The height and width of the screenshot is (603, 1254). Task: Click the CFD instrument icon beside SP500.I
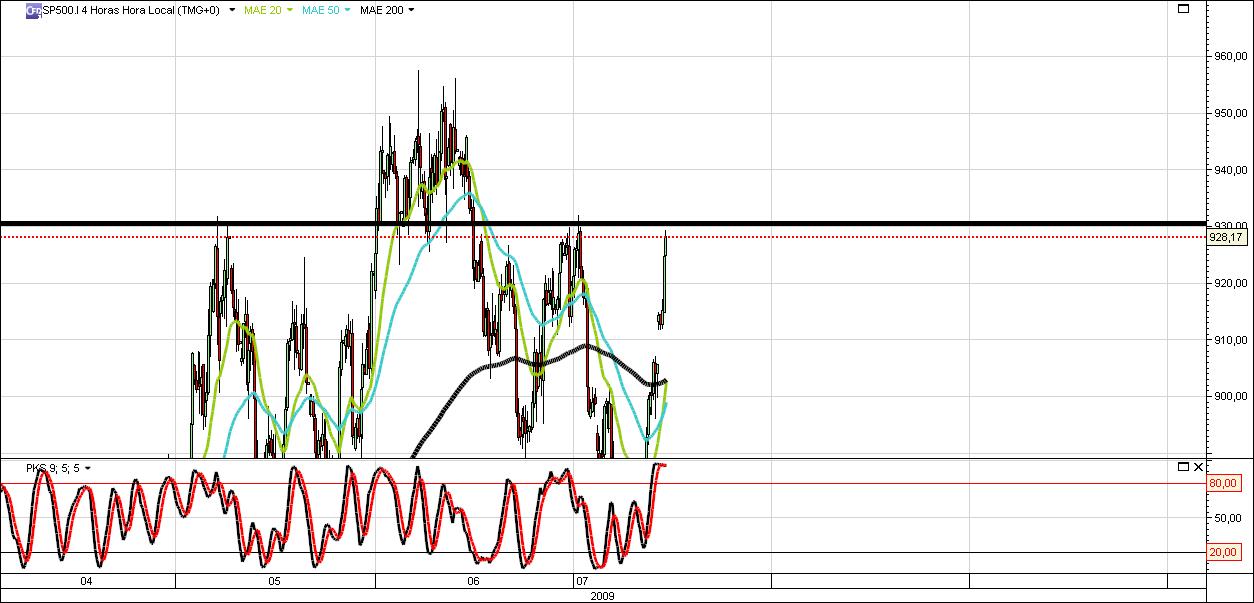click(x=33, y=10)
